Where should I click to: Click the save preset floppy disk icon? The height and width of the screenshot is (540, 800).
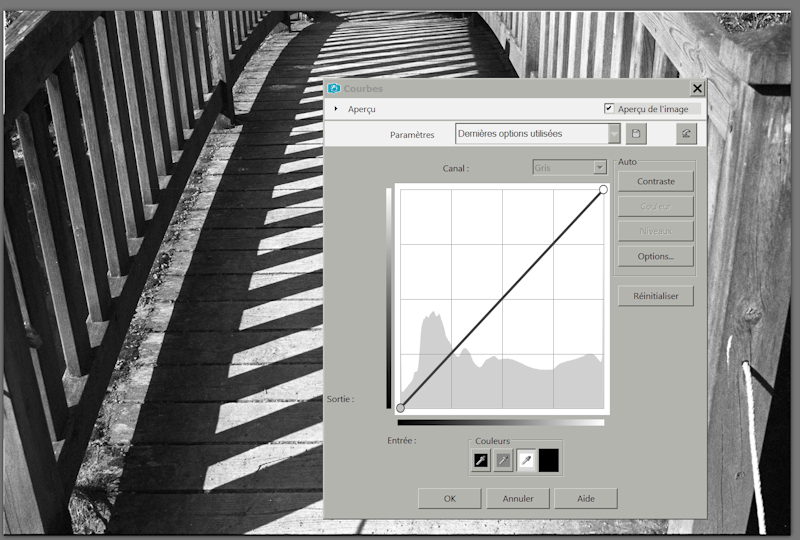click(637, 133)
